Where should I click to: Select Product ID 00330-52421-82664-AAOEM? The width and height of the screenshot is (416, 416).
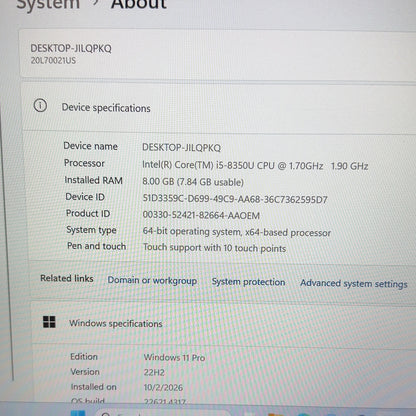(201, 215)
